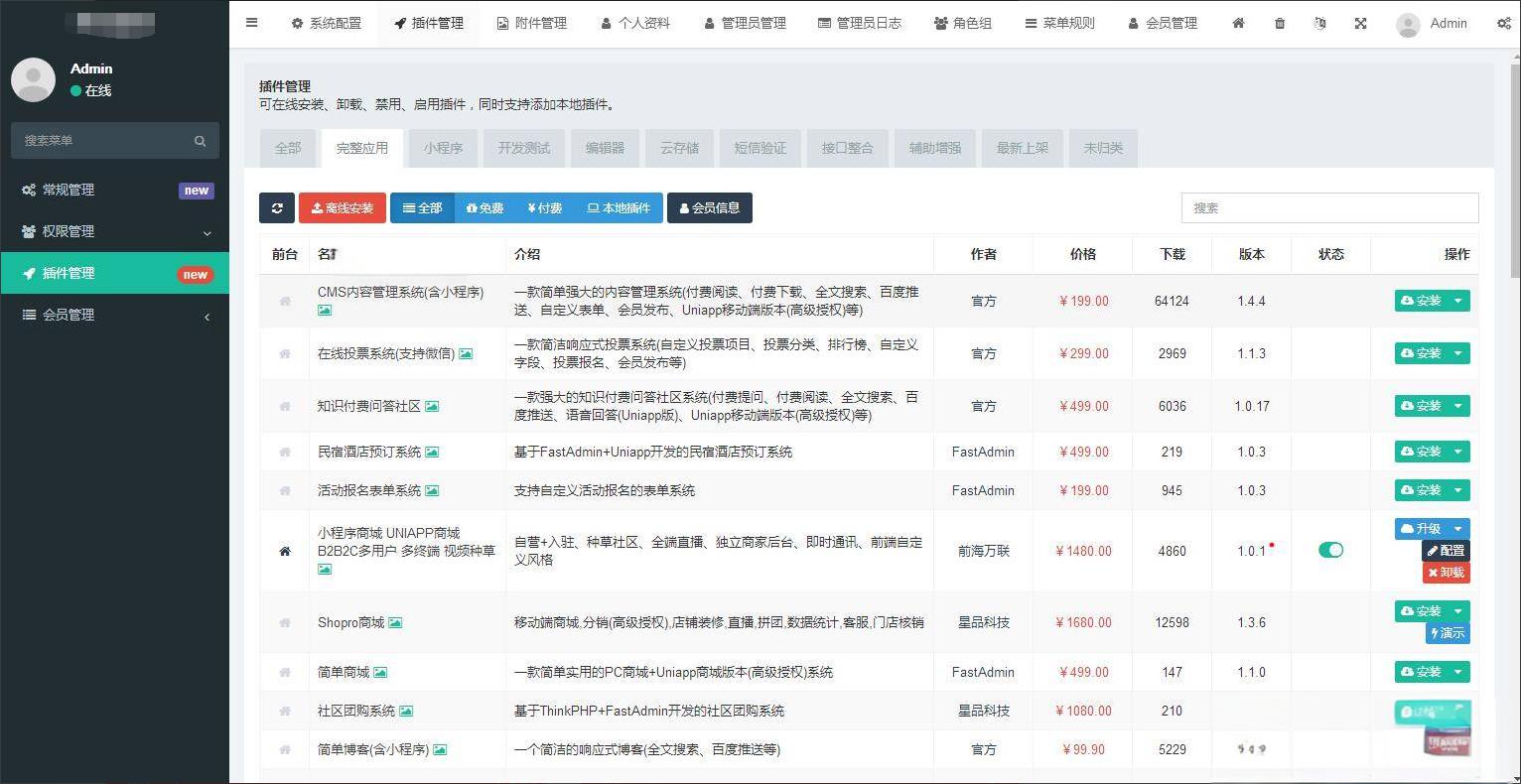Open 附件管理 top tab
The height and width of the screenshot is (784, 1521).
[x=532, y=23]
